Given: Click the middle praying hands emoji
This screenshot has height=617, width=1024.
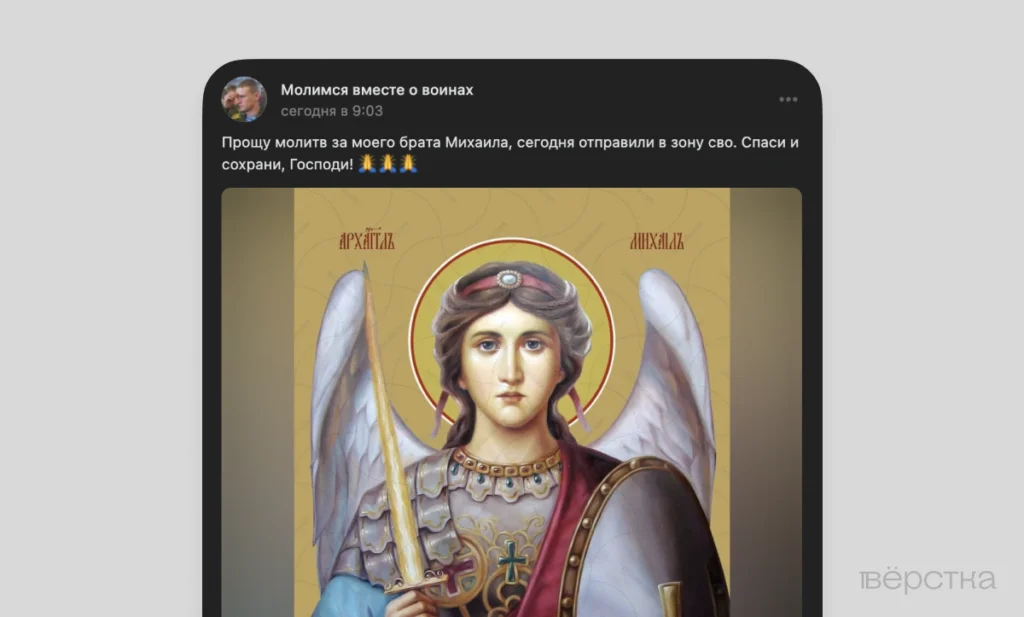Looking at the screenshot, I should tap(387, 163).
